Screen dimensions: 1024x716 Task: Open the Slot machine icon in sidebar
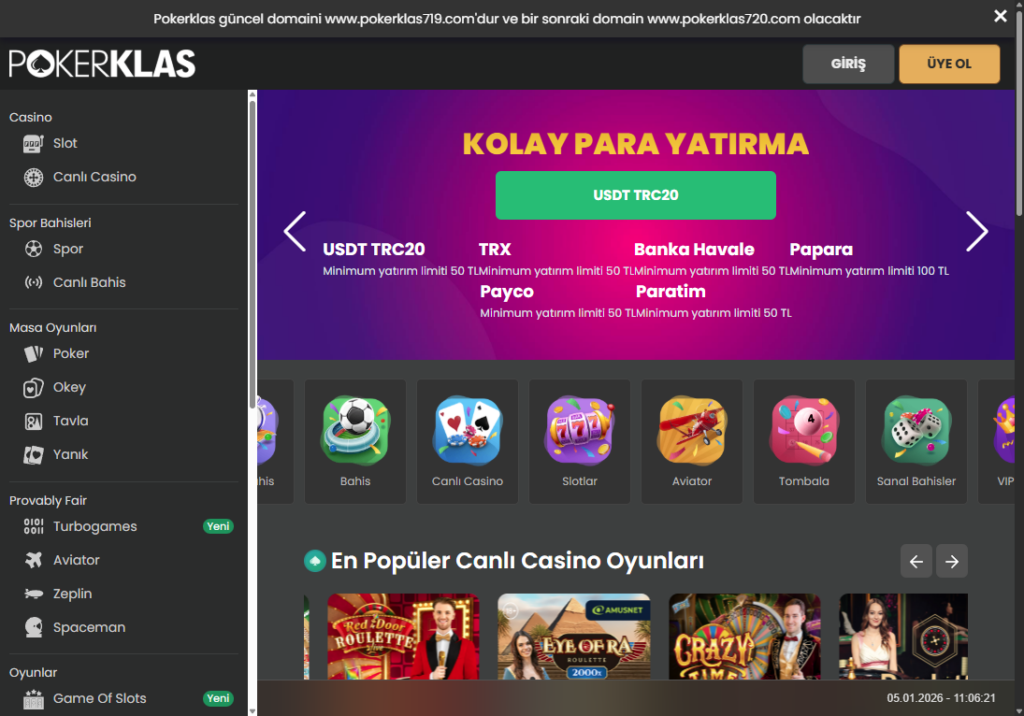click(33, 143)
